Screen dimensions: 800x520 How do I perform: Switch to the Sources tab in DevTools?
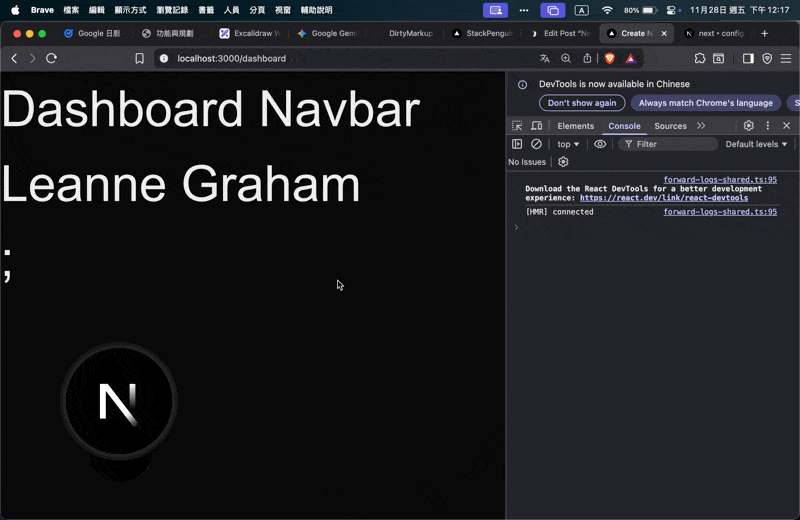click(x=670, y=126)
